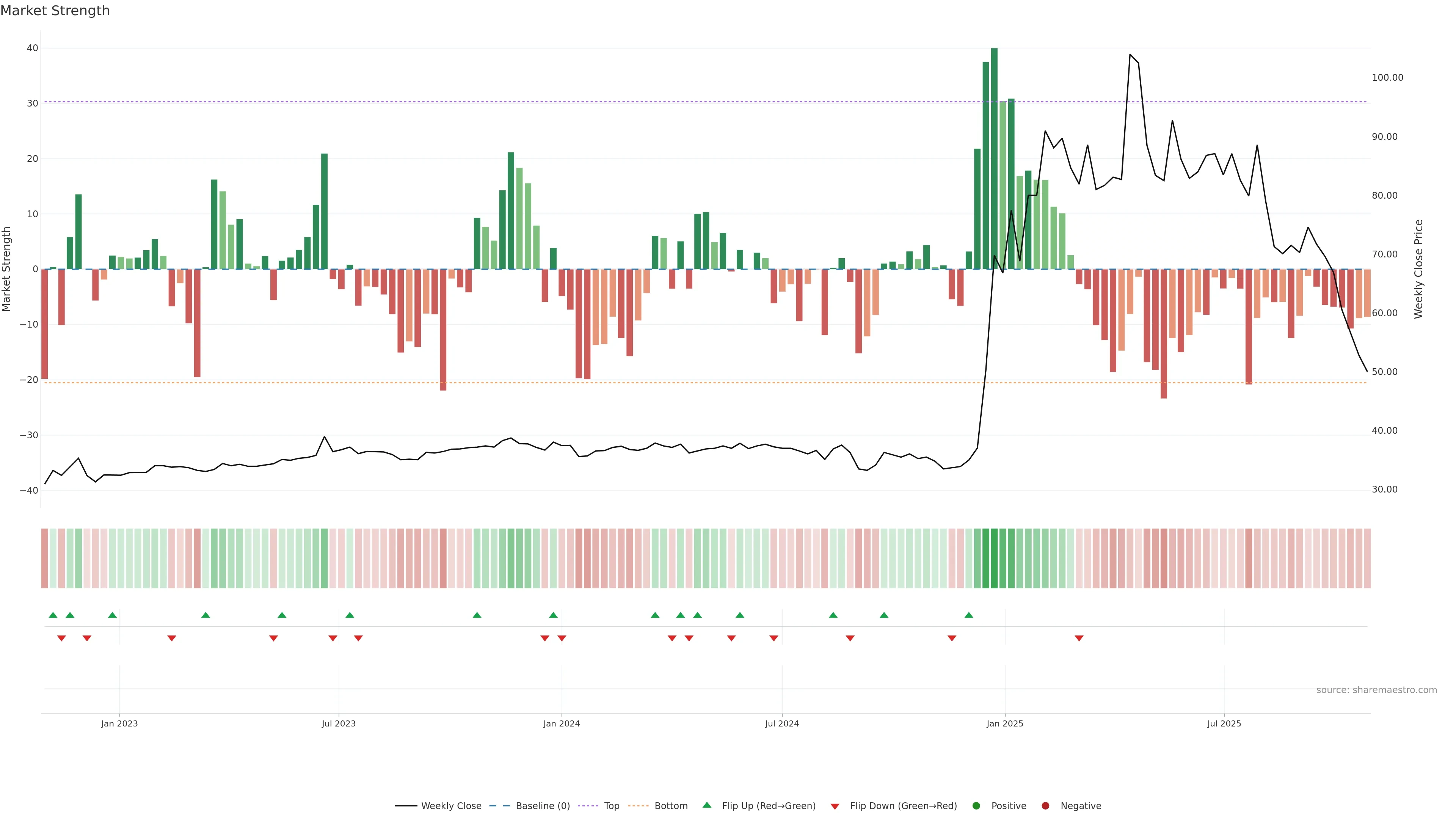Click the Weekly Close Price axis title
This screenshot has width=1456, height=819.
click(x=1419, y=269)
